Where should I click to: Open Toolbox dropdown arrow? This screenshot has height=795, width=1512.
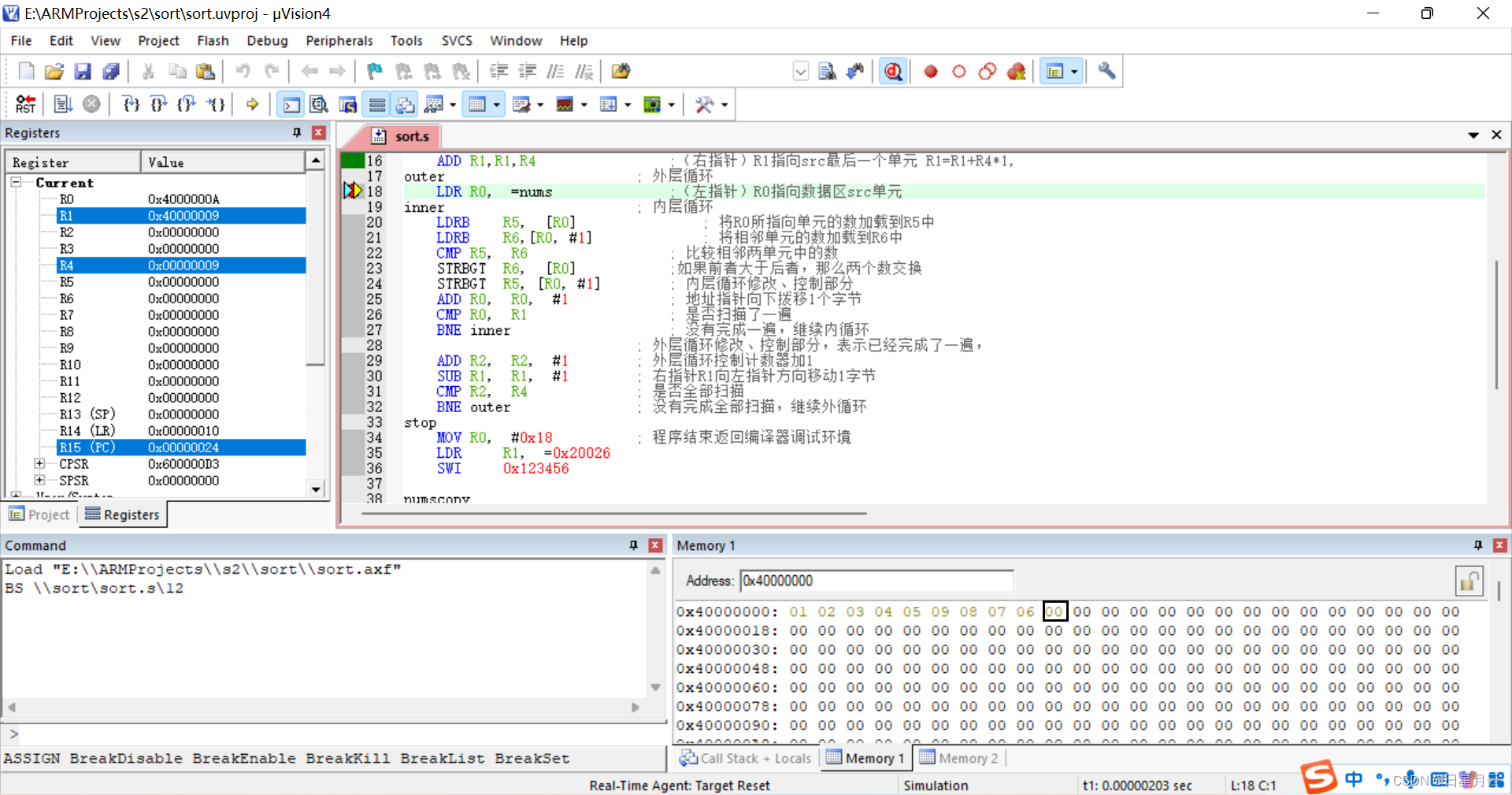(724, 105)
